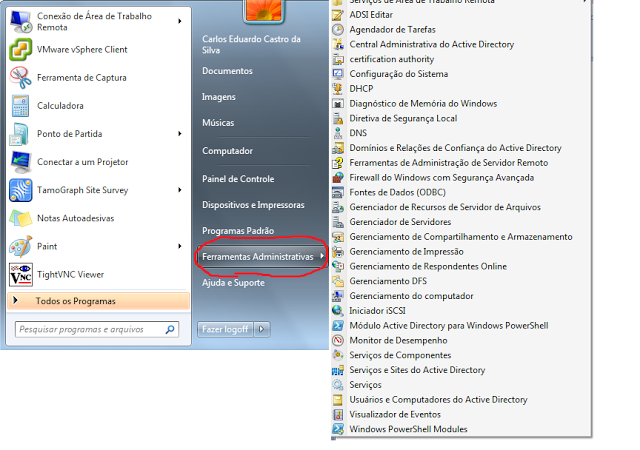The image size is (640, 450).
Task: Open Computador from the Start menu
Action: [227, 151]
